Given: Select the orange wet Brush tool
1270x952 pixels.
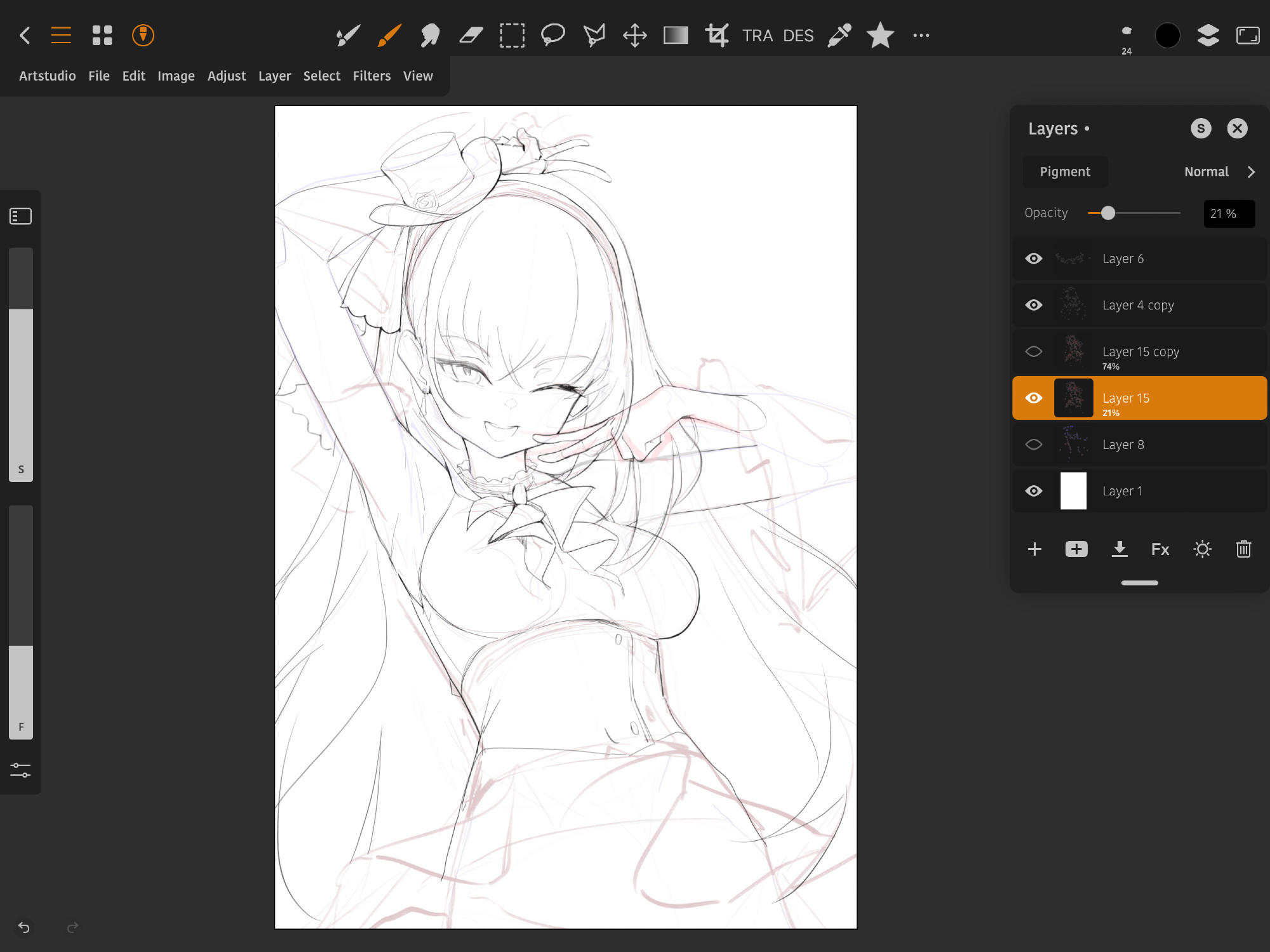Looking at the screenshot, I should tap(389, 36).
